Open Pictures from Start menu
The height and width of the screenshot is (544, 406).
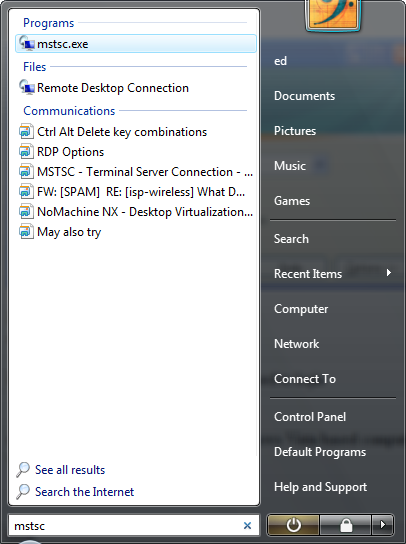(x=295, y=131)
